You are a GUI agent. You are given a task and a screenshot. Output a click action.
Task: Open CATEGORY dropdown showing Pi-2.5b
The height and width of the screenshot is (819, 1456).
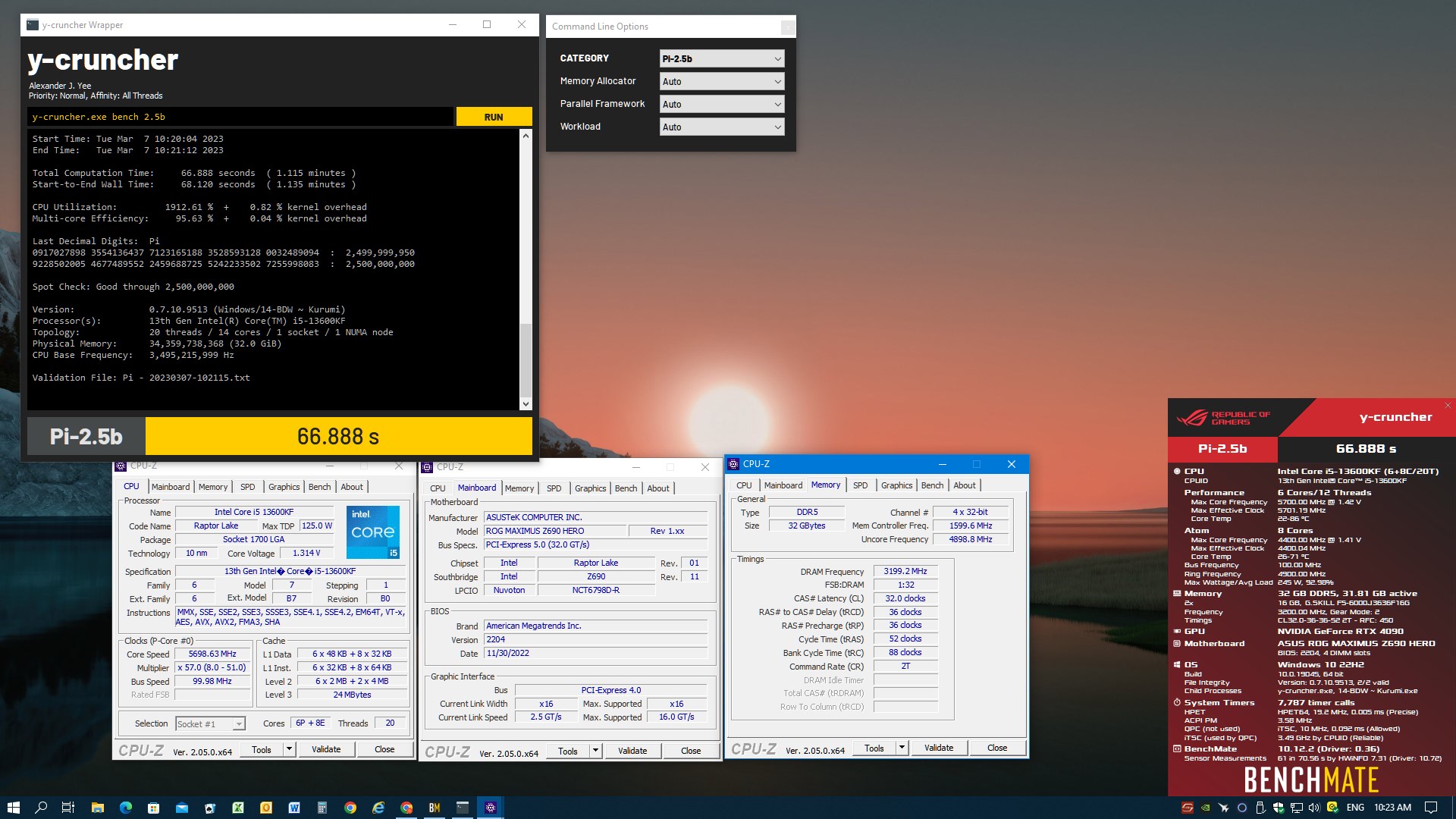pyautogui.click(x=722, y=58)
